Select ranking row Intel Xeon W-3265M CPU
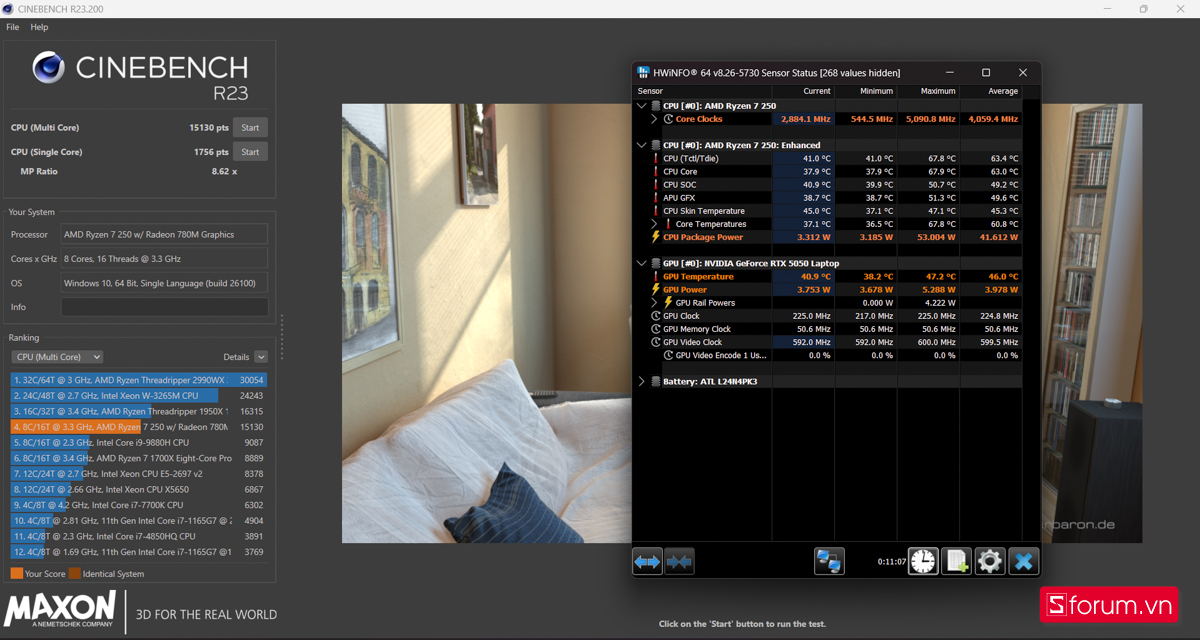The height and width of the screenshot is (640, 1200). pyautogui.click(x=138, y=396)
